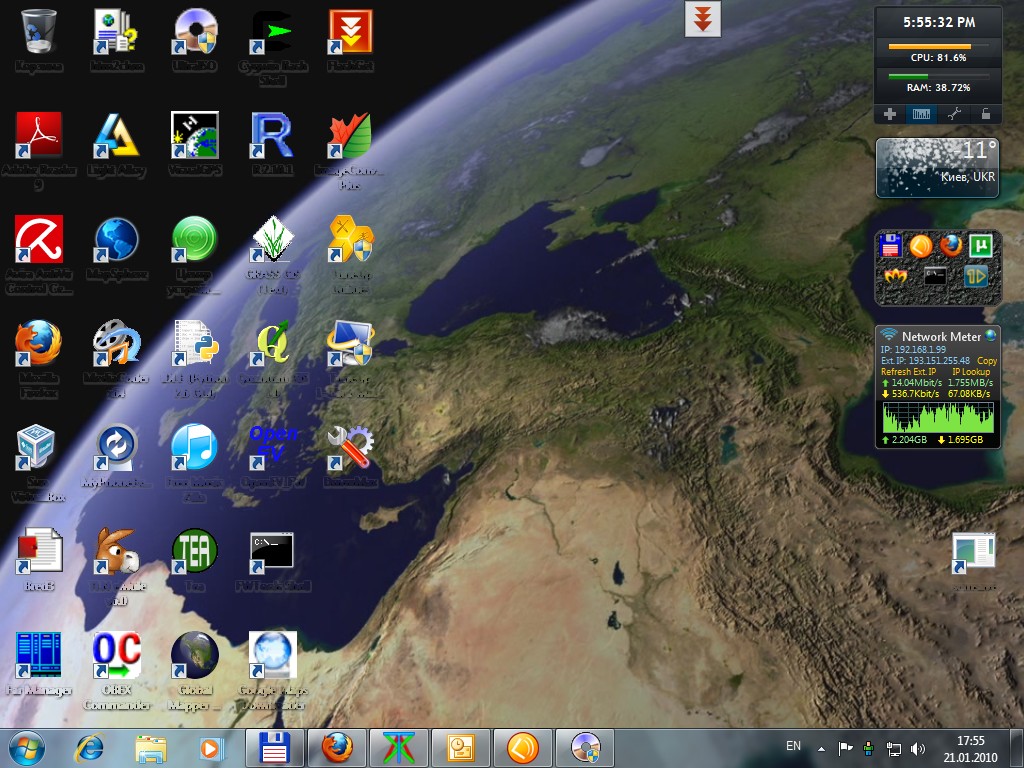This screenshot has width=1024, height=768.
Task: Open uTorrent from the launcher gadget
Action: pos(978,245)
